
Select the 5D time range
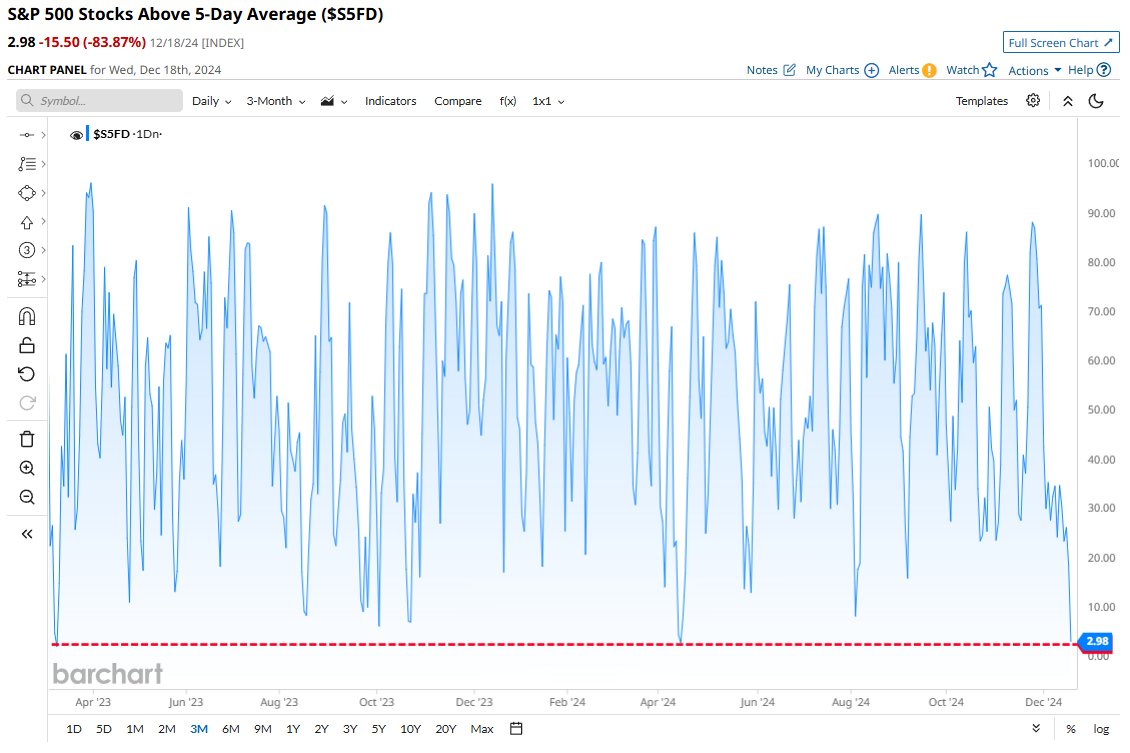tap(104, 729)
